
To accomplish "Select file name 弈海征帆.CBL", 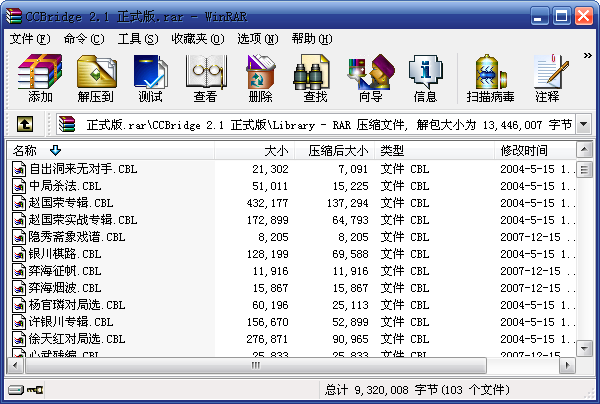I will [x=65, y=271].
